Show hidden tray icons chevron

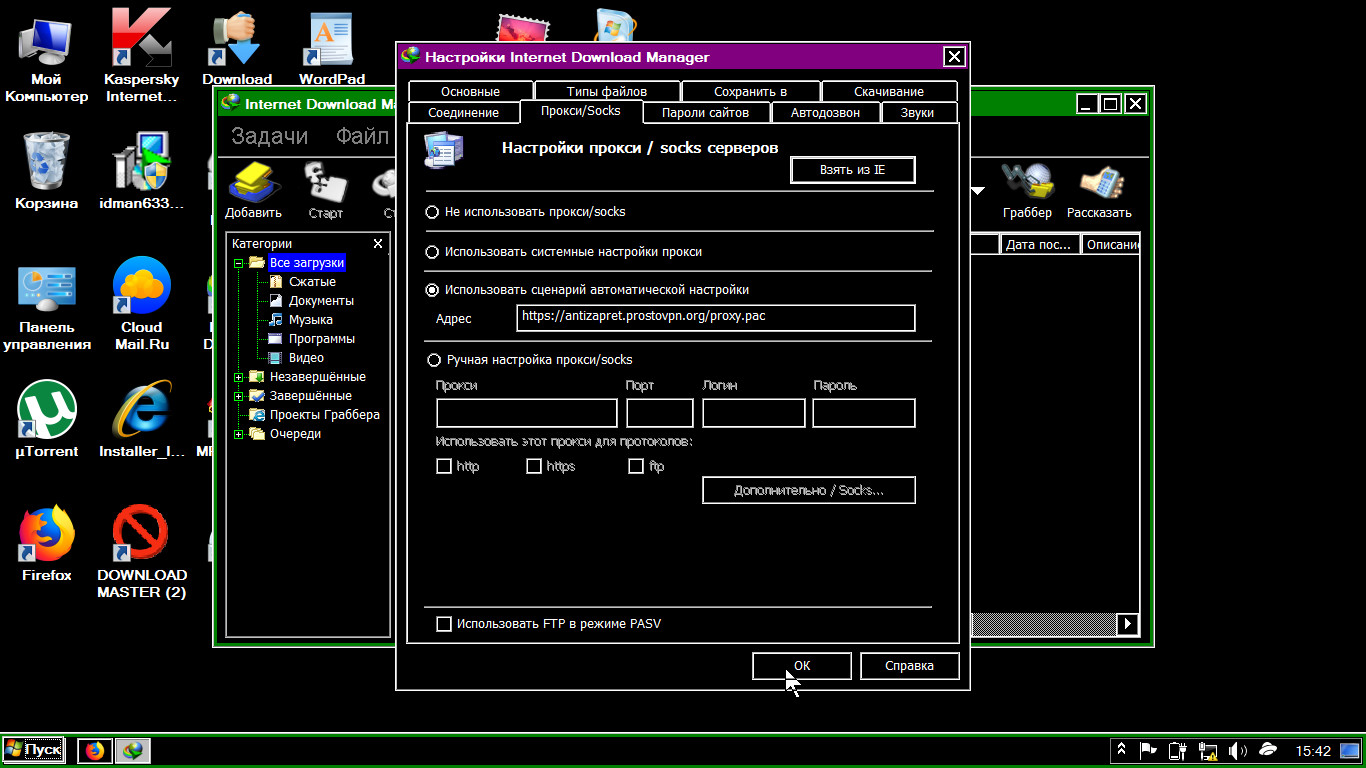[x=1121, y=750]
